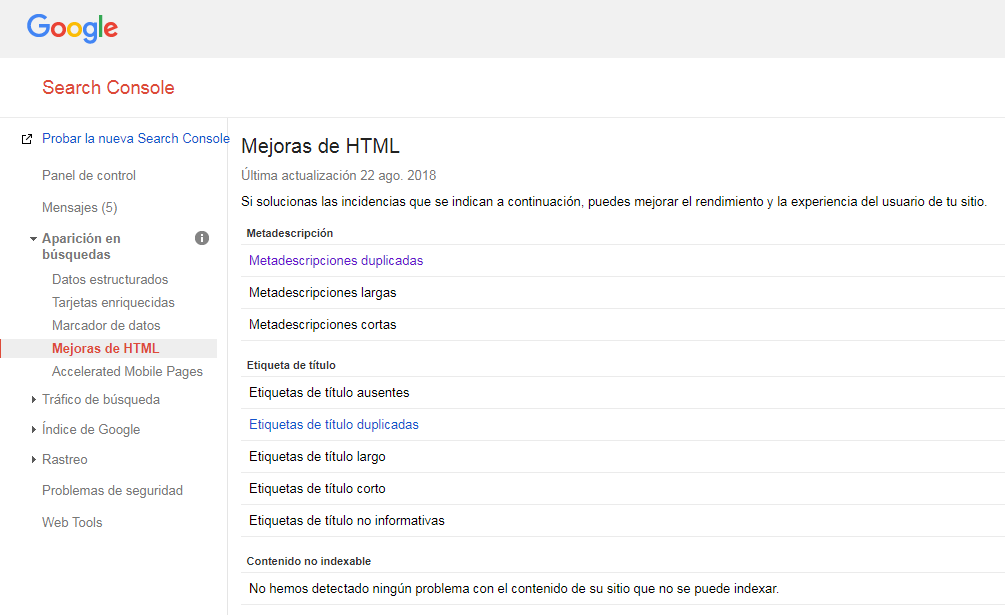Select Tarjetas enriquecidas in sidebar

[113, 303]
